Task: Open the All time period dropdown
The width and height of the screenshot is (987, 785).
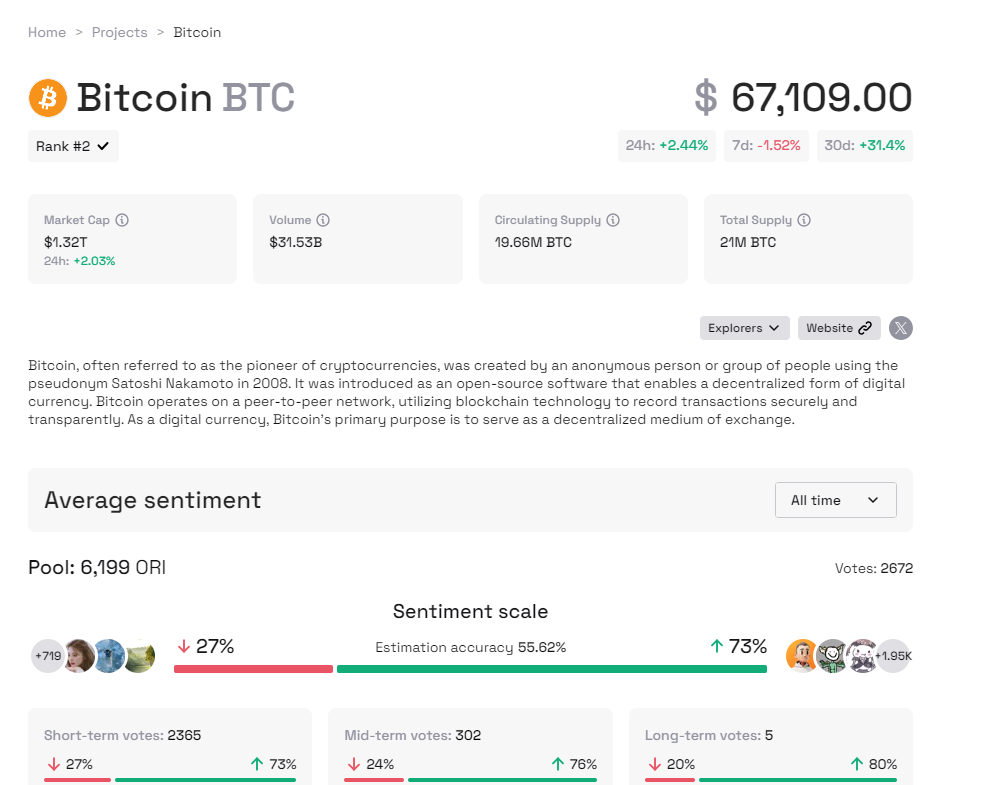Action: [835, 500]
